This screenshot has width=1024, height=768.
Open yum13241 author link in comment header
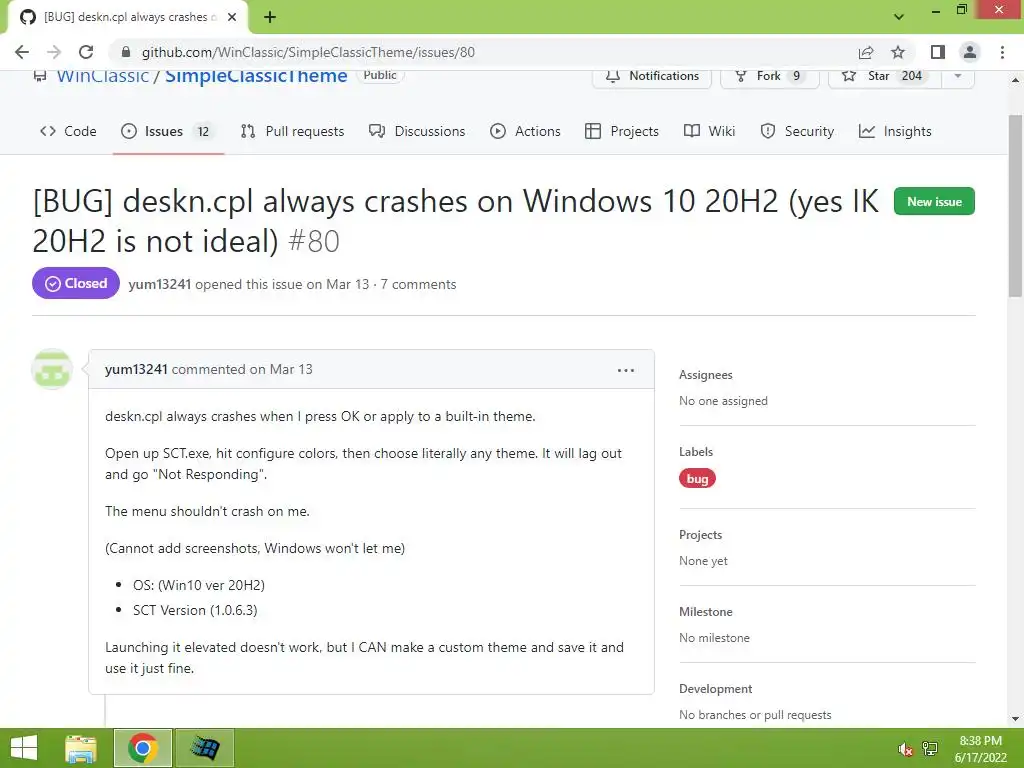point(136,369)
